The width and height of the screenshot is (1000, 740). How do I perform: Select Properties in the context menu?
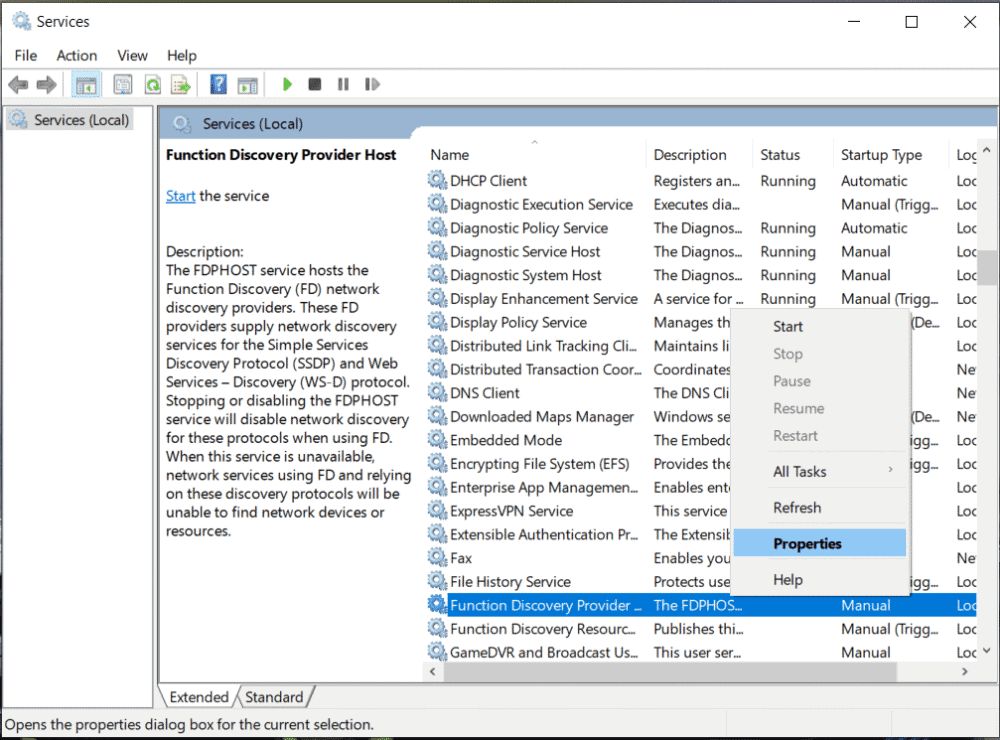coord(806,543)
